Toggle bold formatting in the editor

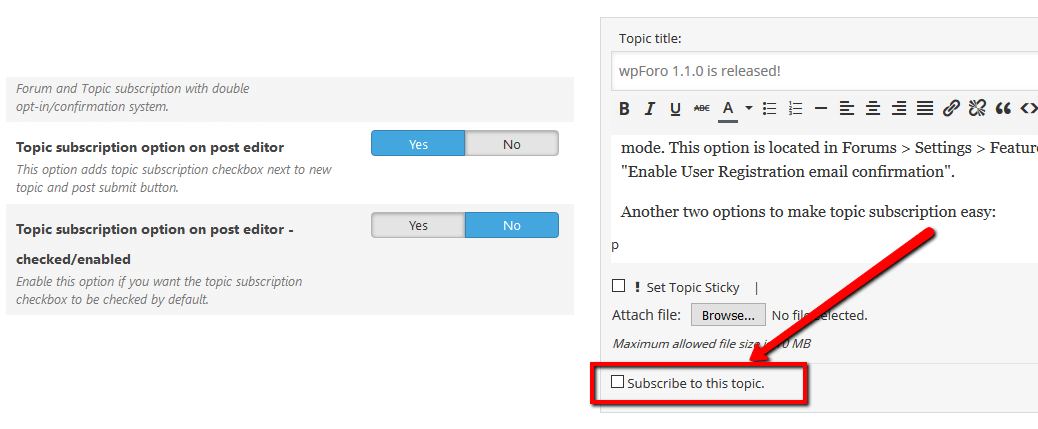(624, 108)
